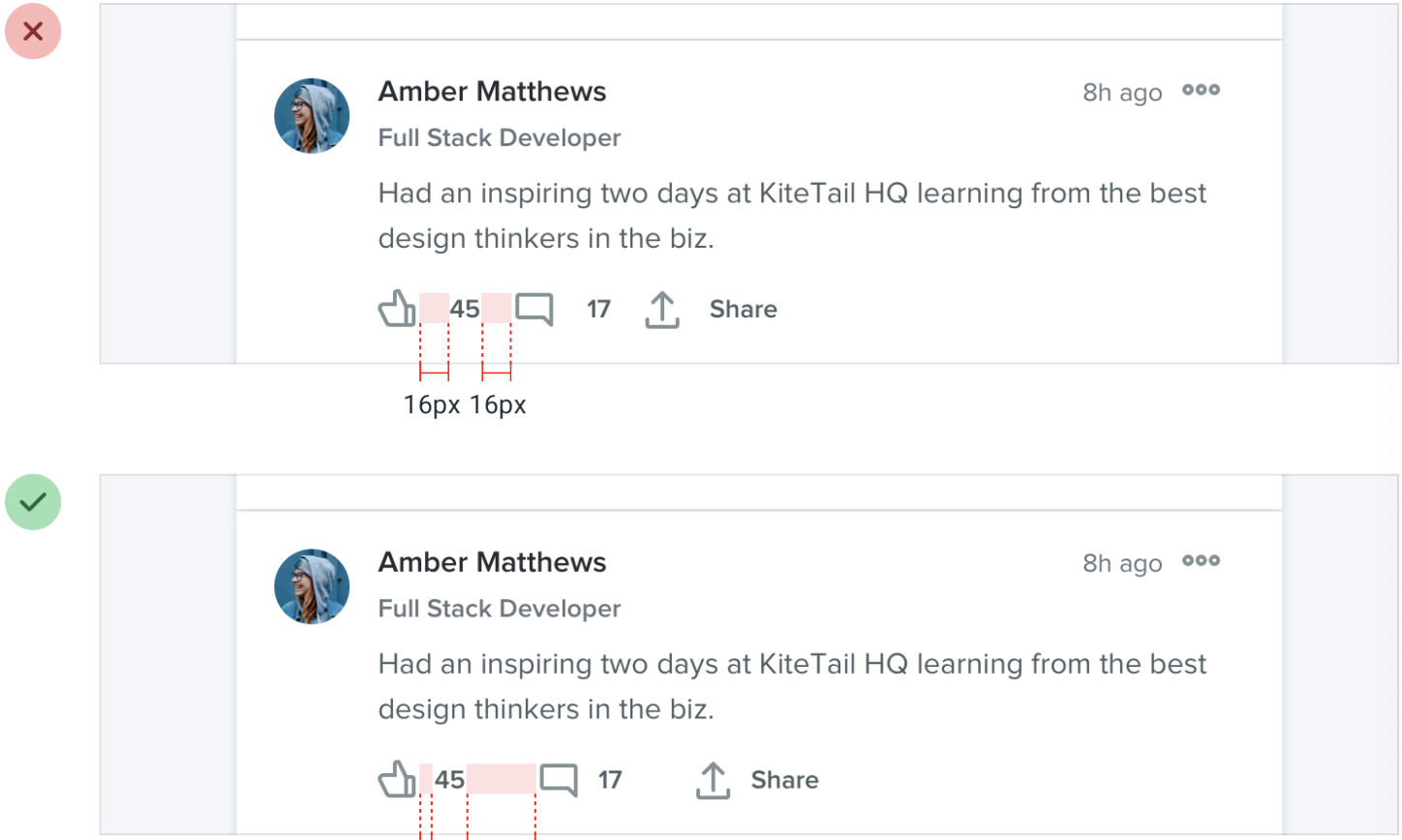
Task: Open the three-dot options menu in bottom post
Action: [x=1201, y=560]
